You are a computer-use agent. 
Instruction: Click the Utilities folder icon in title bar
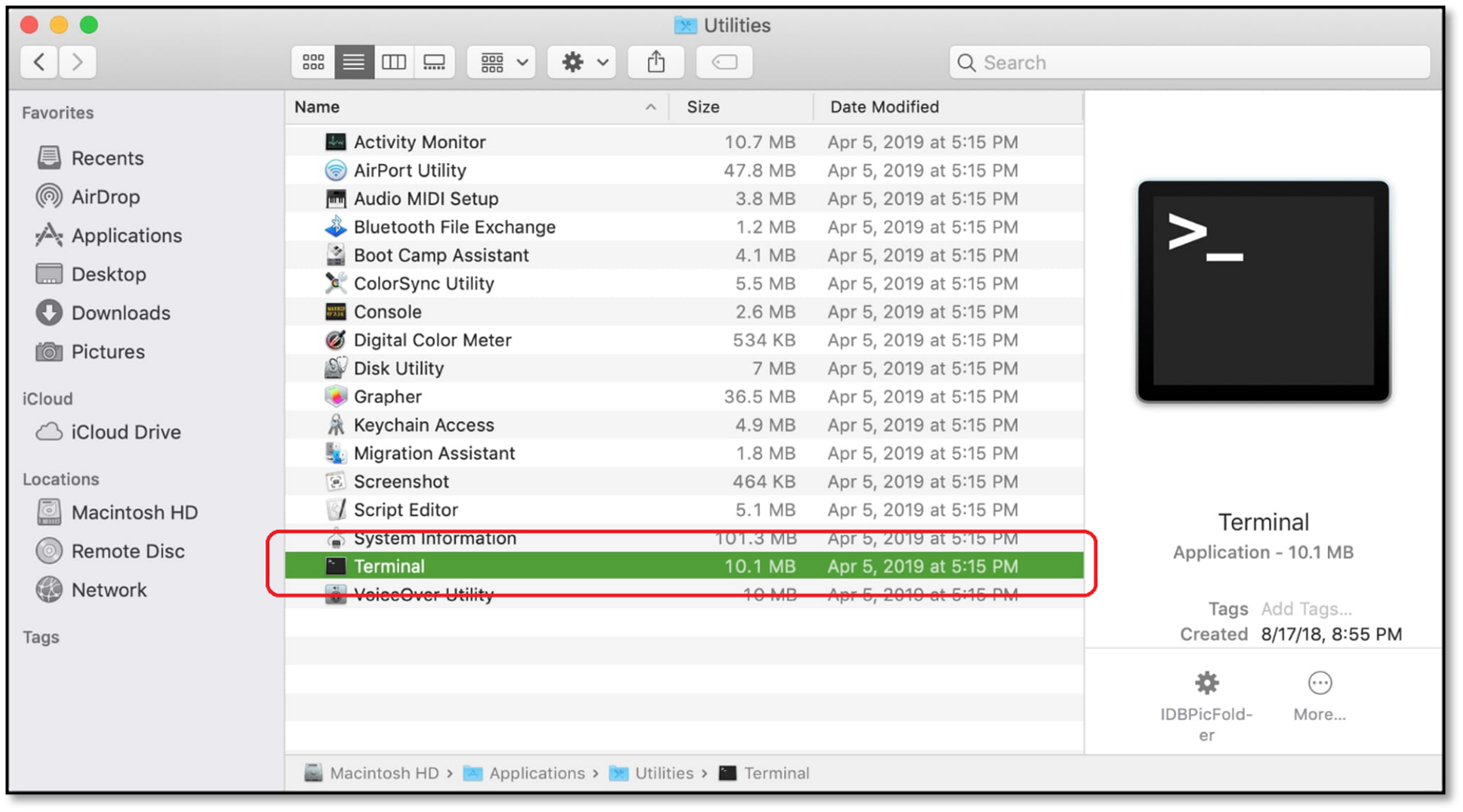coord(685,25)
